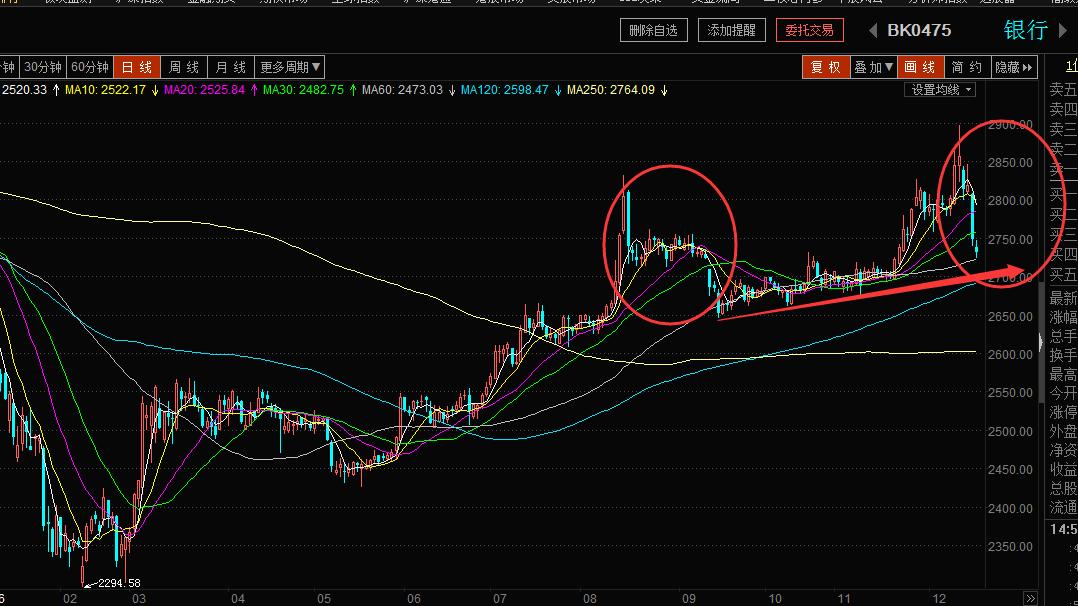Click the MA60: 2473.03 label
This screenshot has width=1078, height=606.
[x=402, y=90]
